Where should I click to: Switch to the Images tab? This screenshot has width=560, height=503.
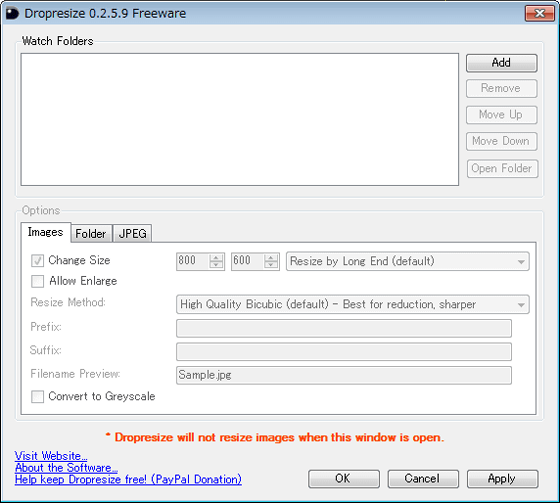click(46, 232)
